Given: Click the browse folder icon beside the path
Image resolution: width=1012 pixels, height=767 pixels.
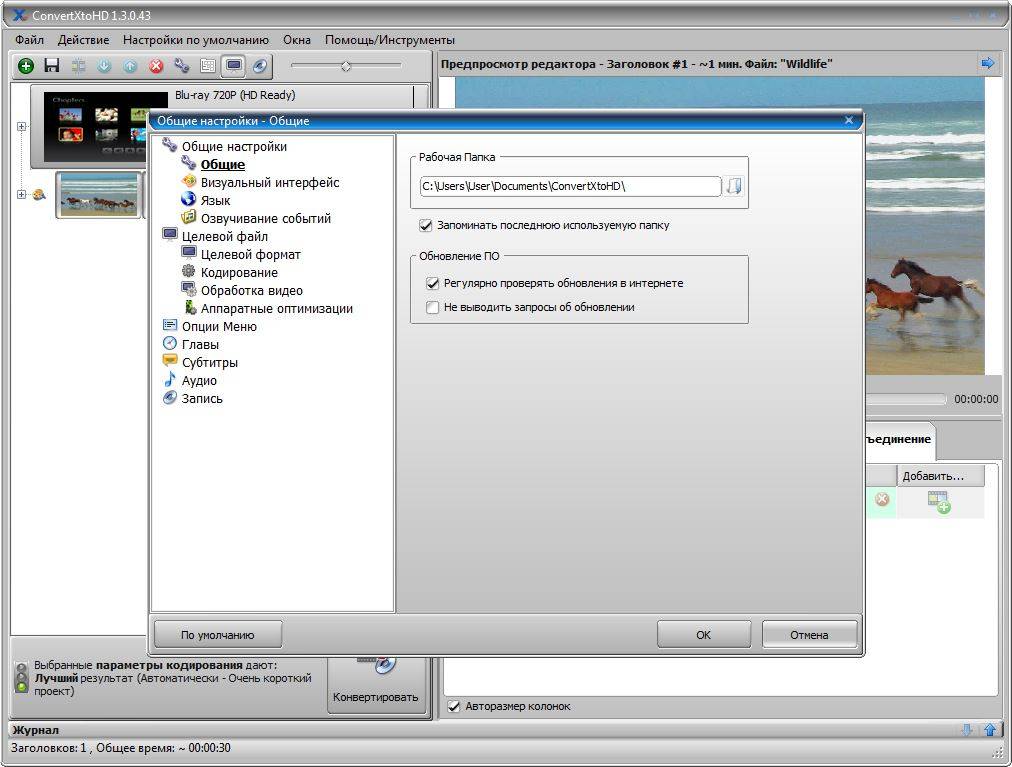Looking at the screenshot, I should click(734, 187).
